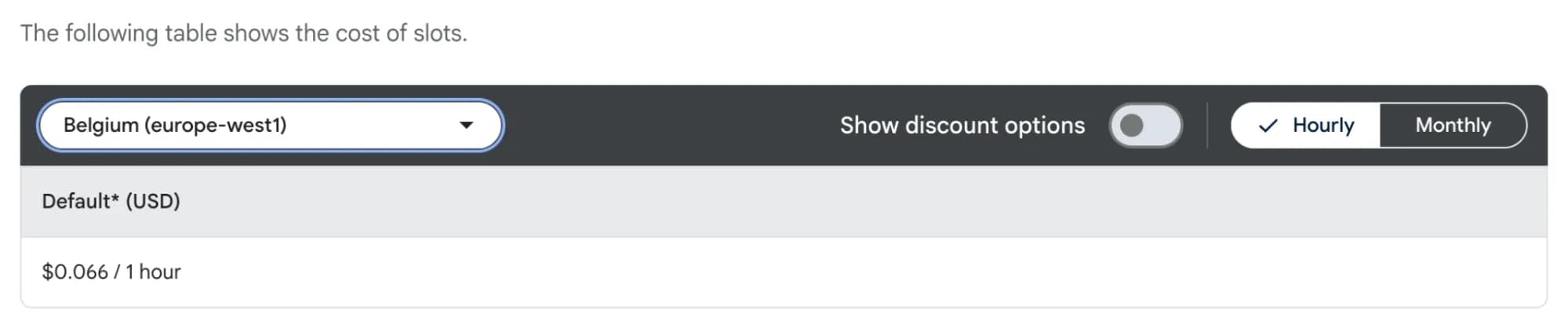Open the Belgium (europe-west1) region dropdown

269,125
